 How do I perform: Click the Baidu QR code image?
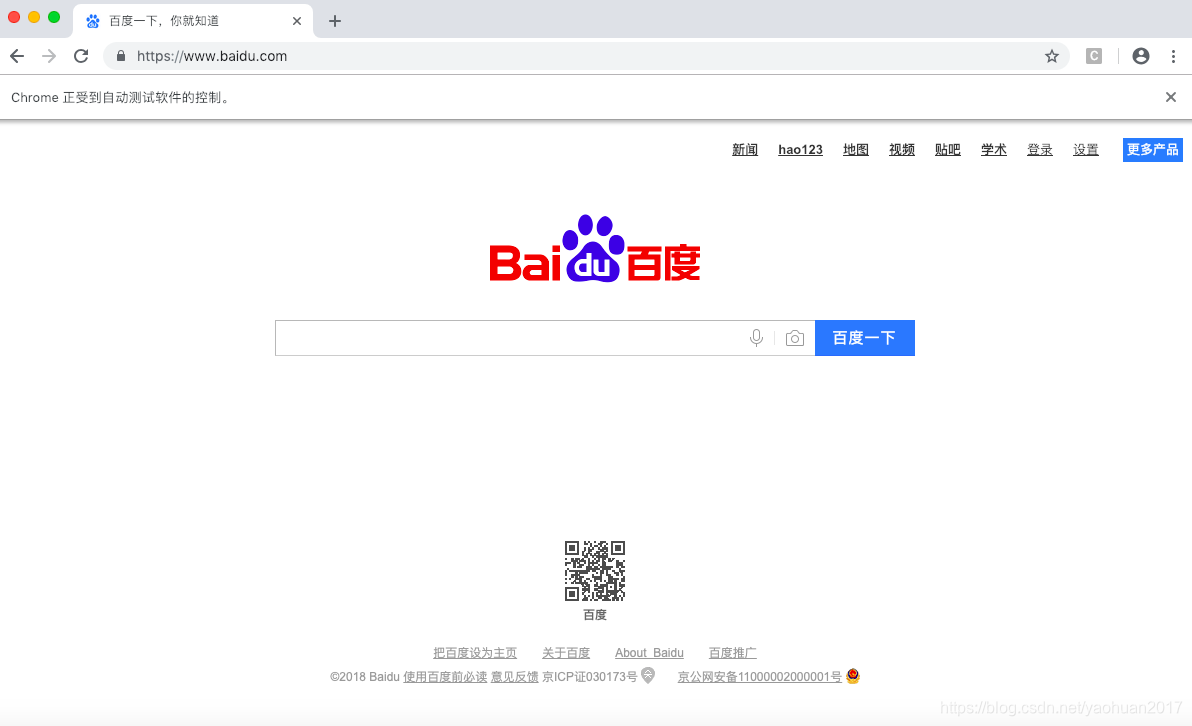click(x=594, y=571)
